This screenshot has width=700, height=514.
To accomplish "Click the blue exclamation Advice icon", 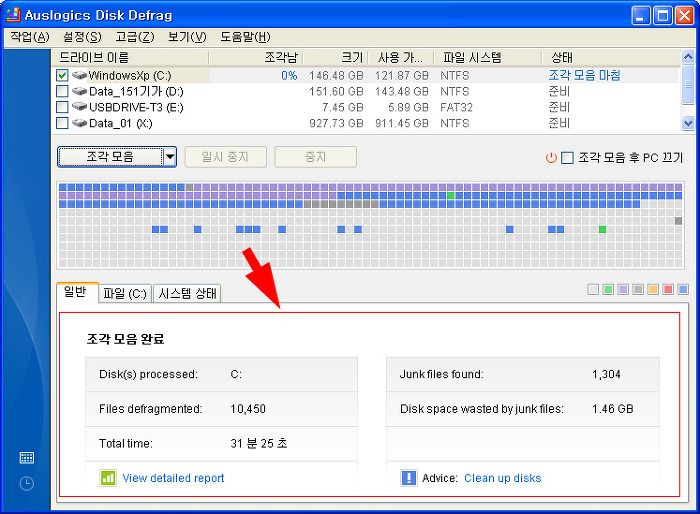I will [x=408, y=478].
